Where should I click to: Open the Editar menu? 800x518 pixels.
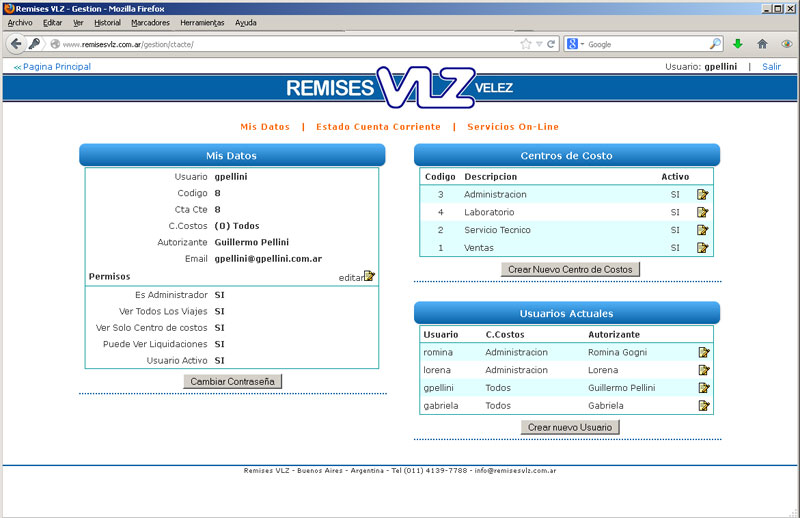(53, 22)
